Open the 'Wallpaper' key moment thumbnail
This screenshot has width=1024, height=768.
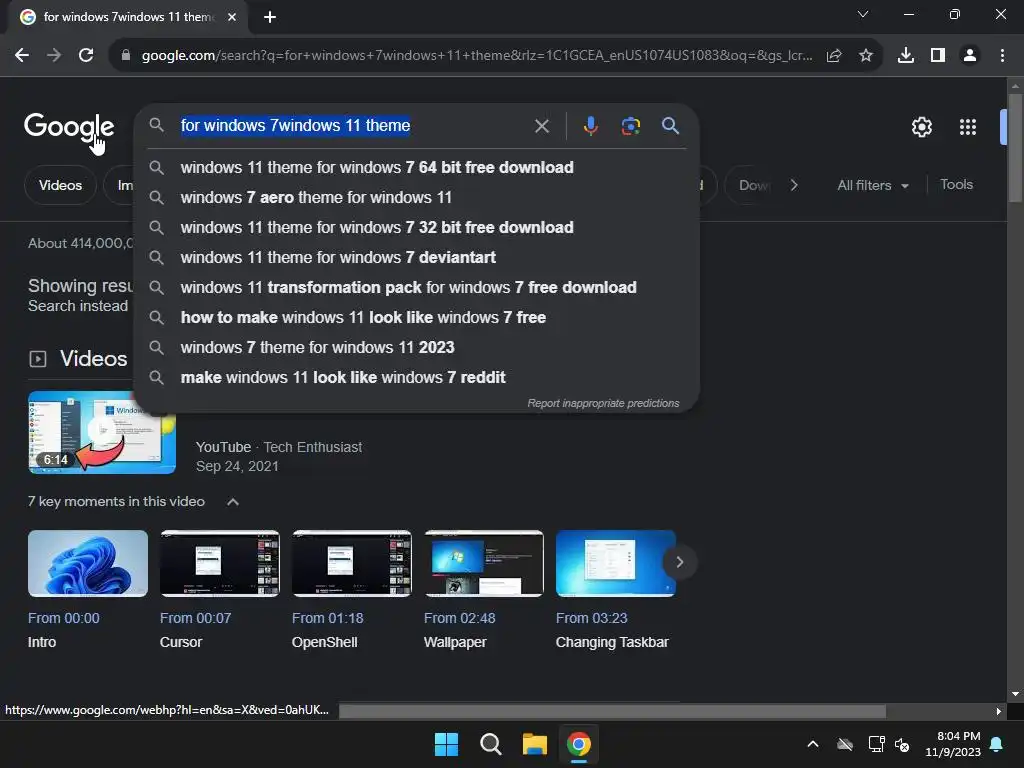pos(483,563)
